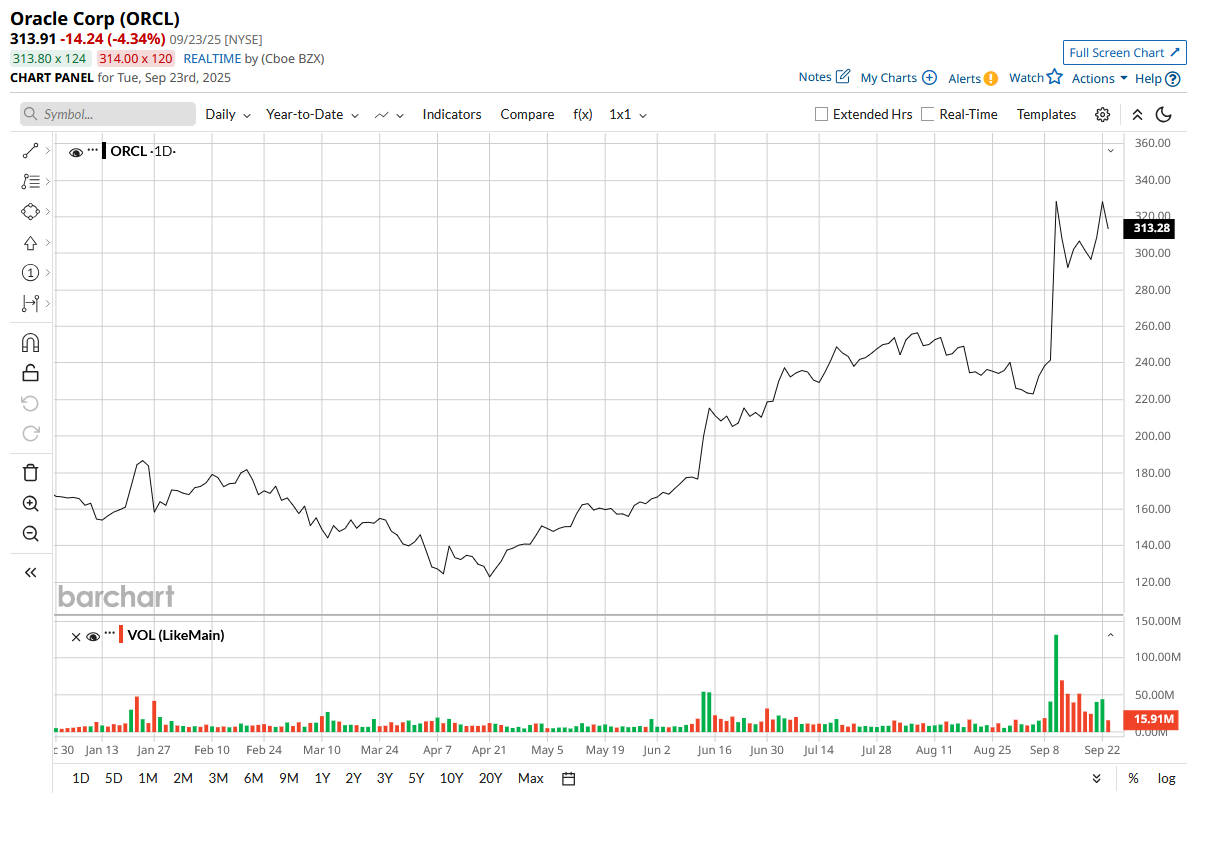
Task: Enable the Real-Time checkbox
Action: tap(928, 114)
